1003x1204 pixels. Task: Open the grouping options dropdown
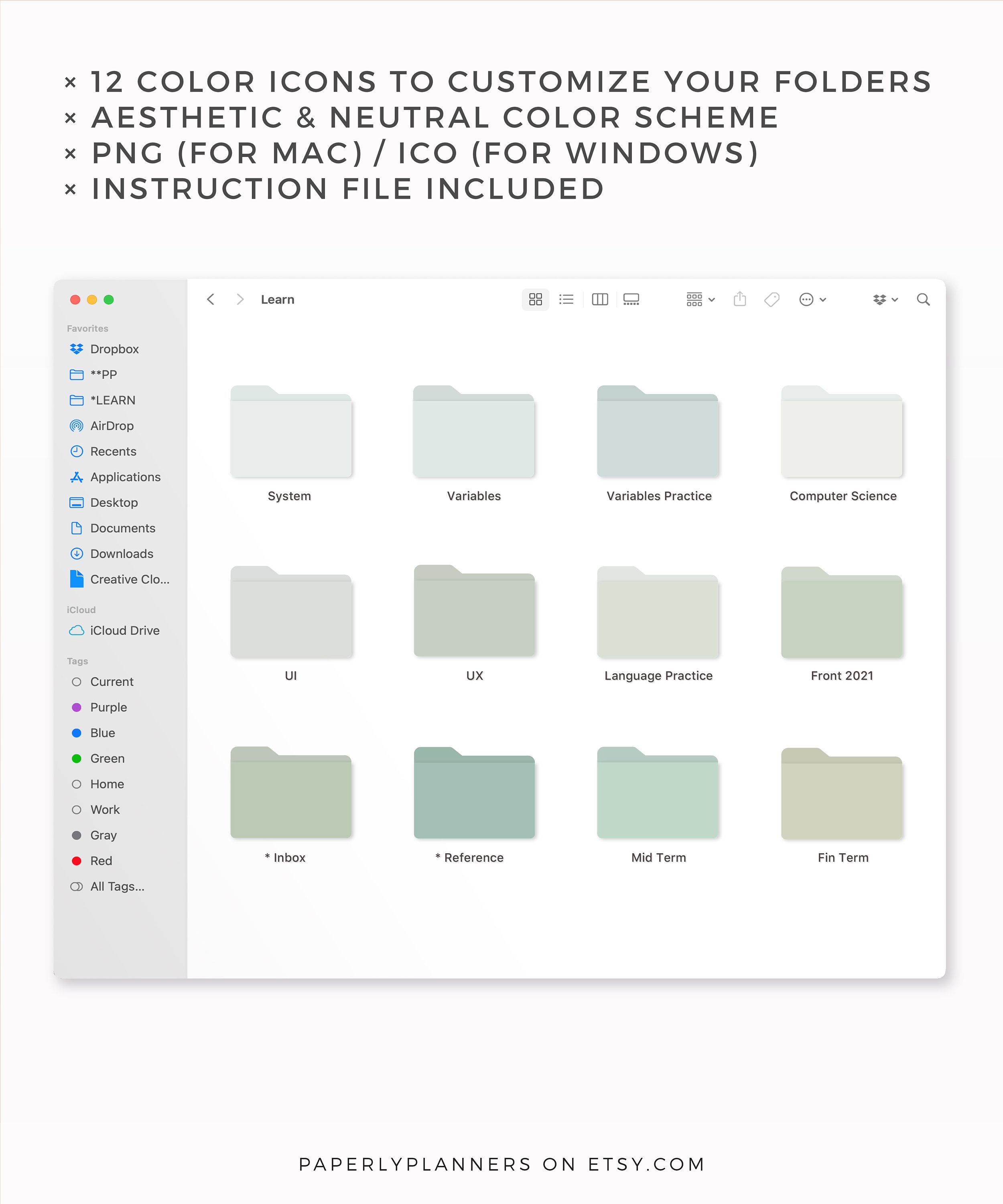pyautogui.click(x=698, y=299)
